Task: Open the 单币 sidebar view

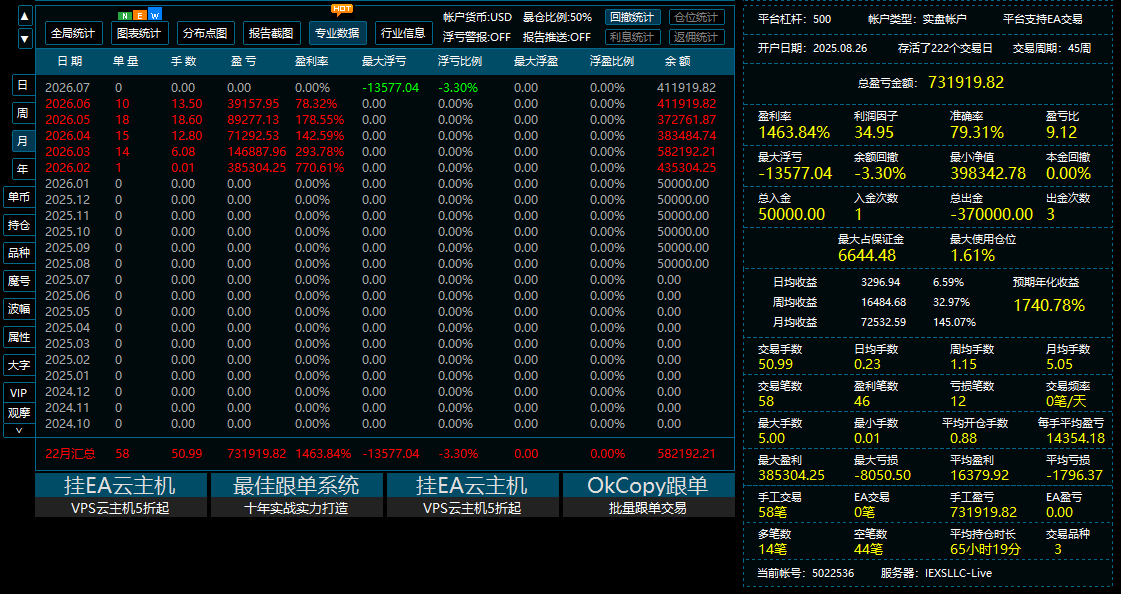Action: 19,197
